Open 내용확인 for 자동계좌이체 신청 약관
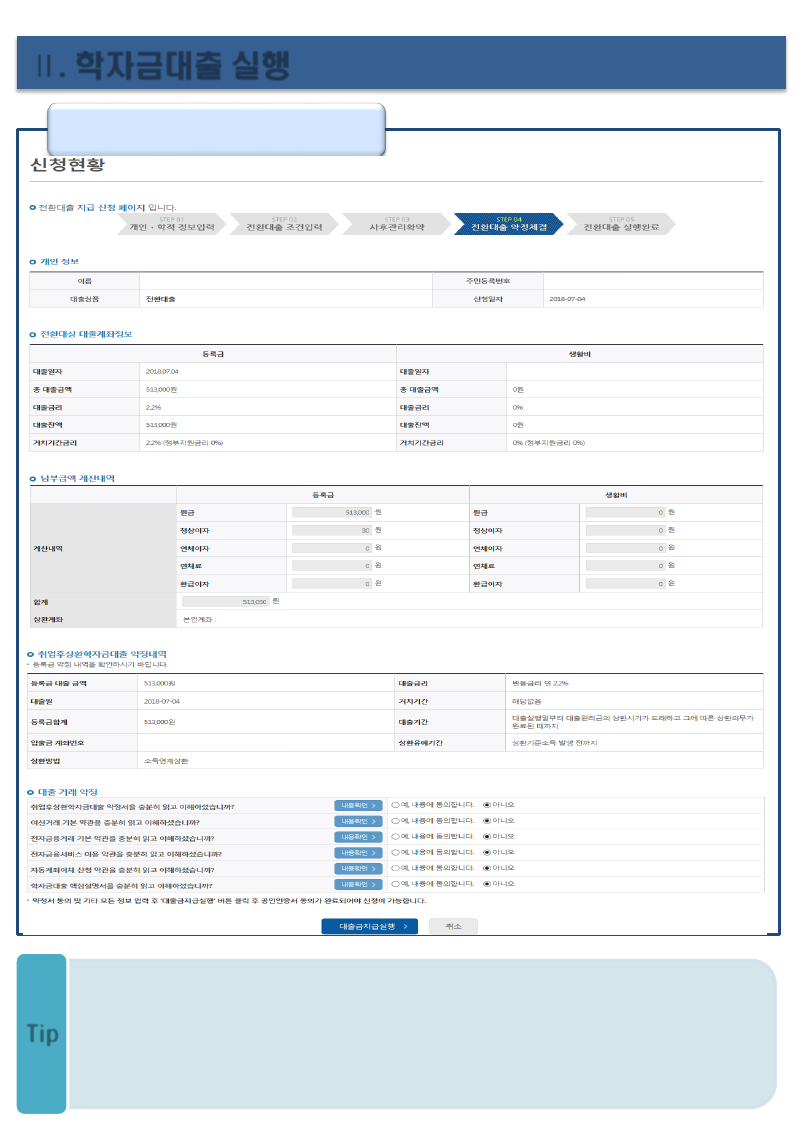Viewport: 802px width, 1135px height. pos(358,869)
